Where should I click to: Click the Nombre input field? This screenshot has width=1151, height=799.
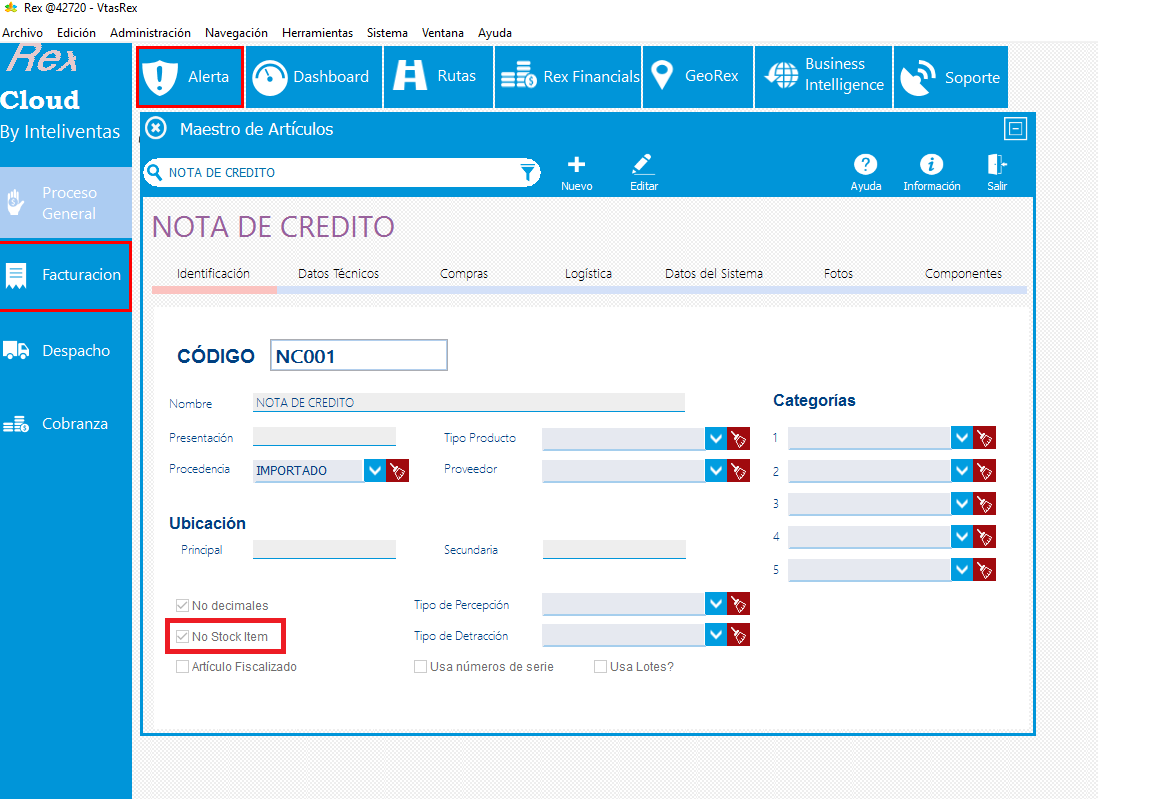point(468,402)
